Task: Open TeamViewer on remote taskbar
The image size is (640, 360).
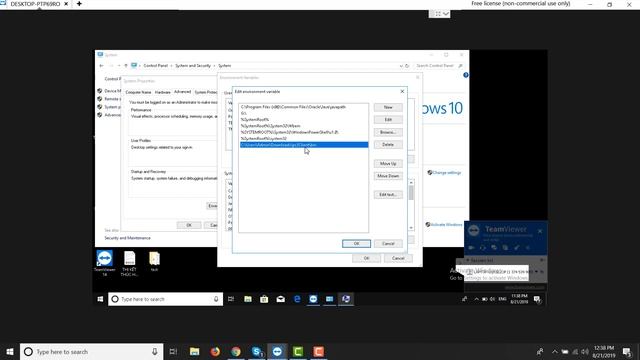Action: point(313,299)
